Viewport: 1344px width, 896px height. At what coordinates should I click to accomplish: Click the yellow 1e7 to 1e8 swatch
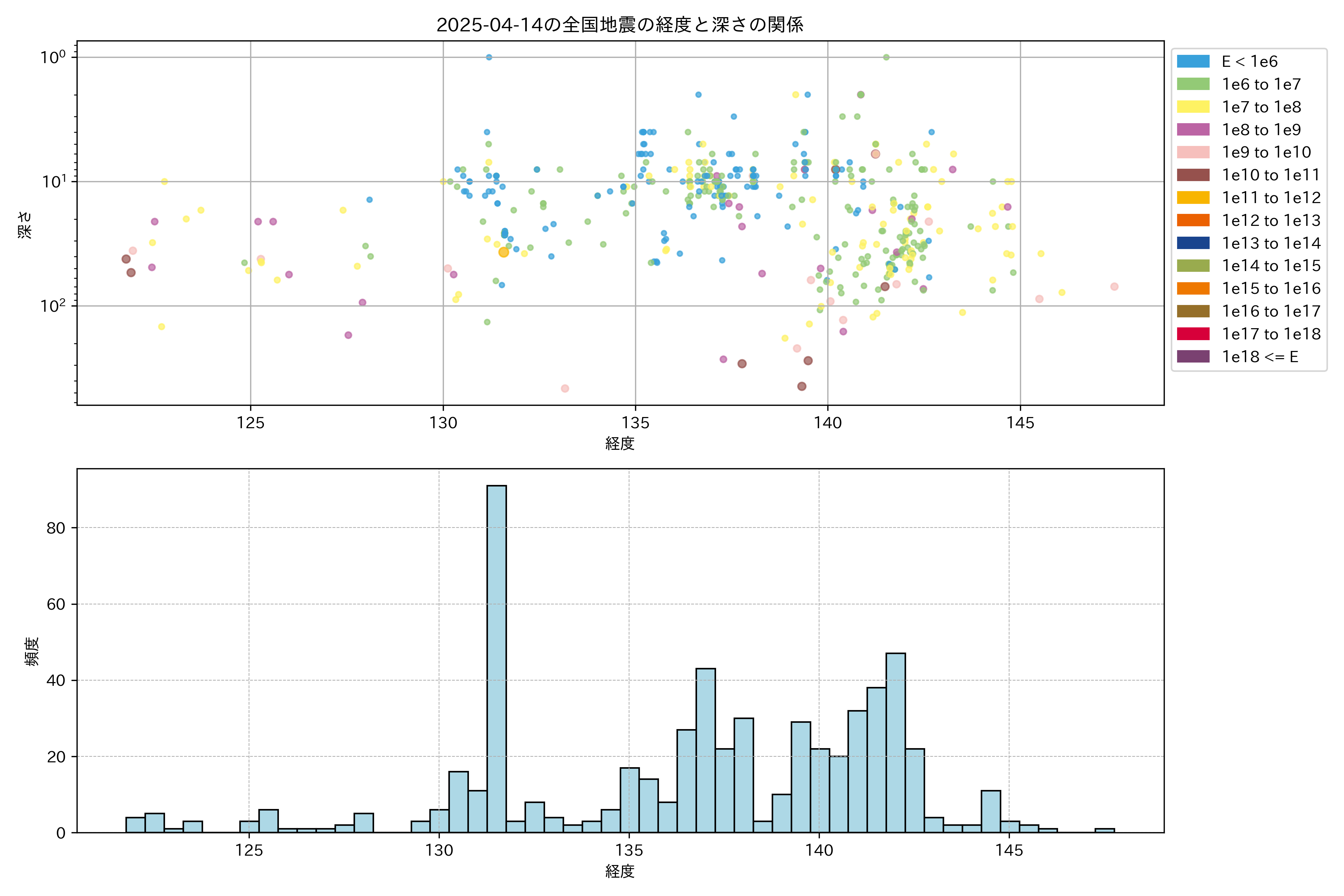point(1192,107)
